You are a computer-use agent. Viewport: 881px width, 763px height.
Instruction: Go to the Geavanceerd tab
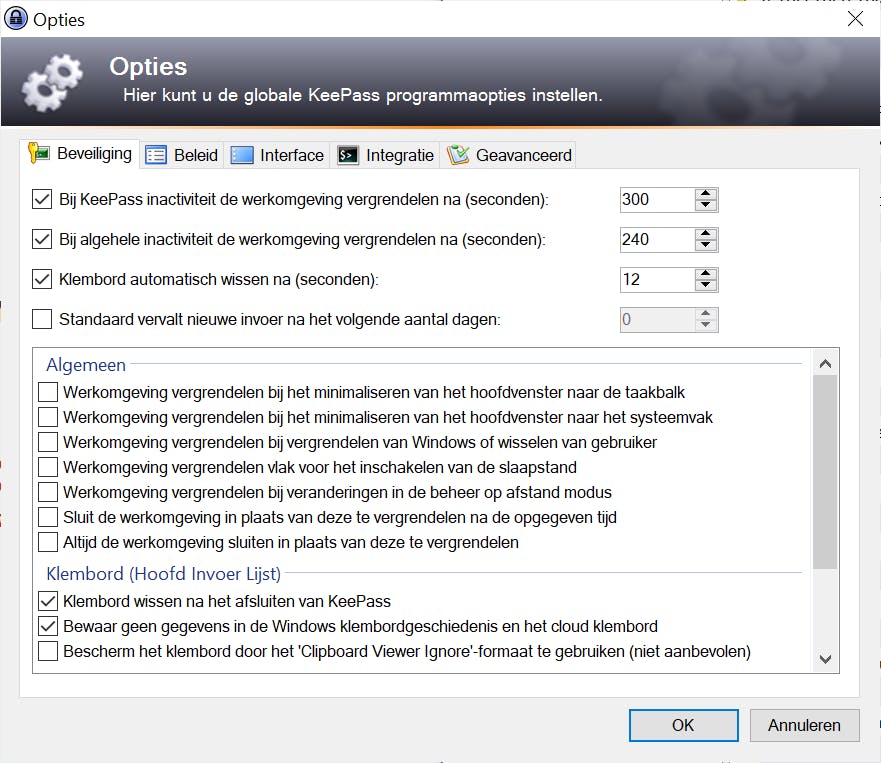coord(510,155)
